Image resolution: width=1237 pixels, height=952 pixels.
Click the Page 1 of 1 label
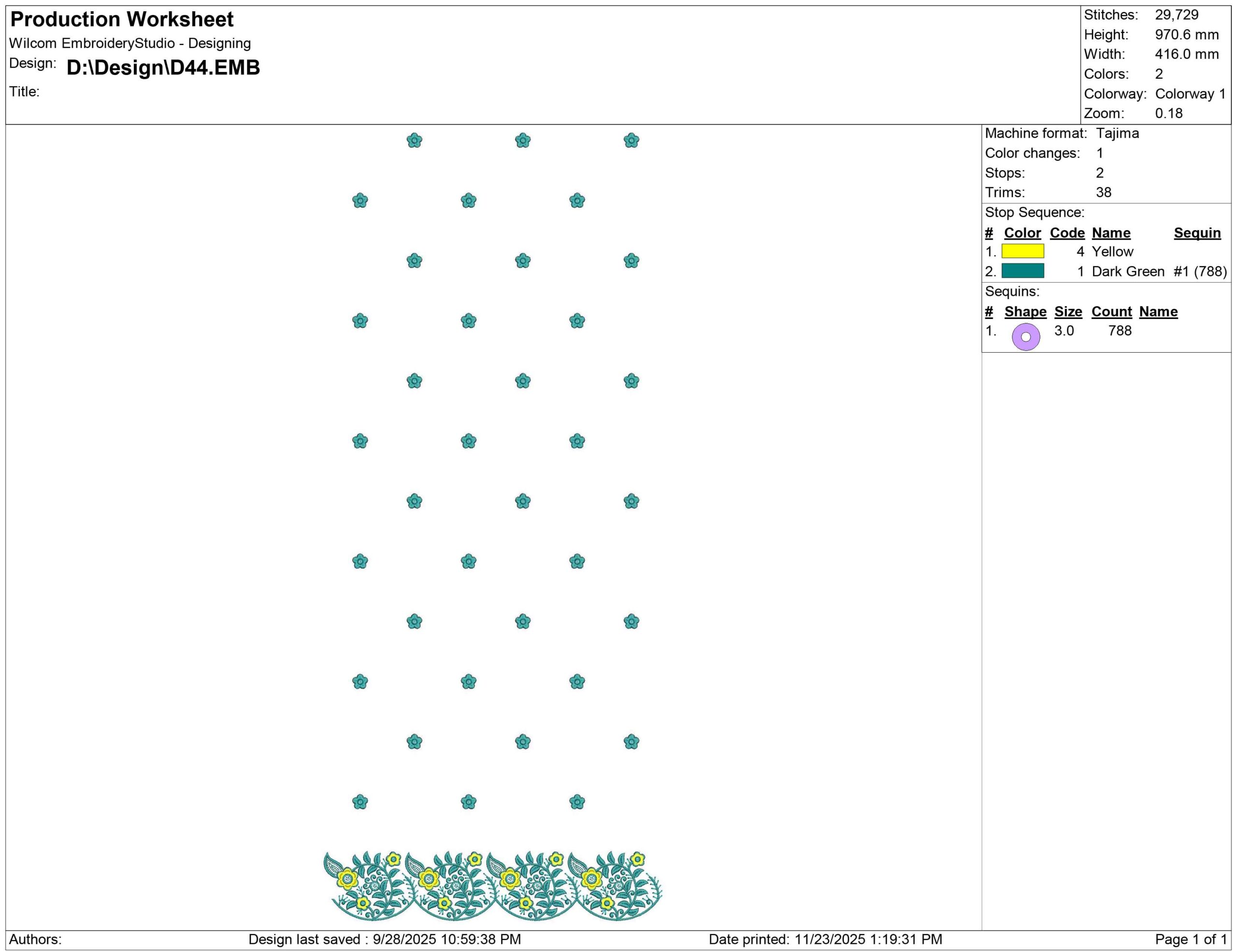pyautogui.click(x=1191, y=939)
